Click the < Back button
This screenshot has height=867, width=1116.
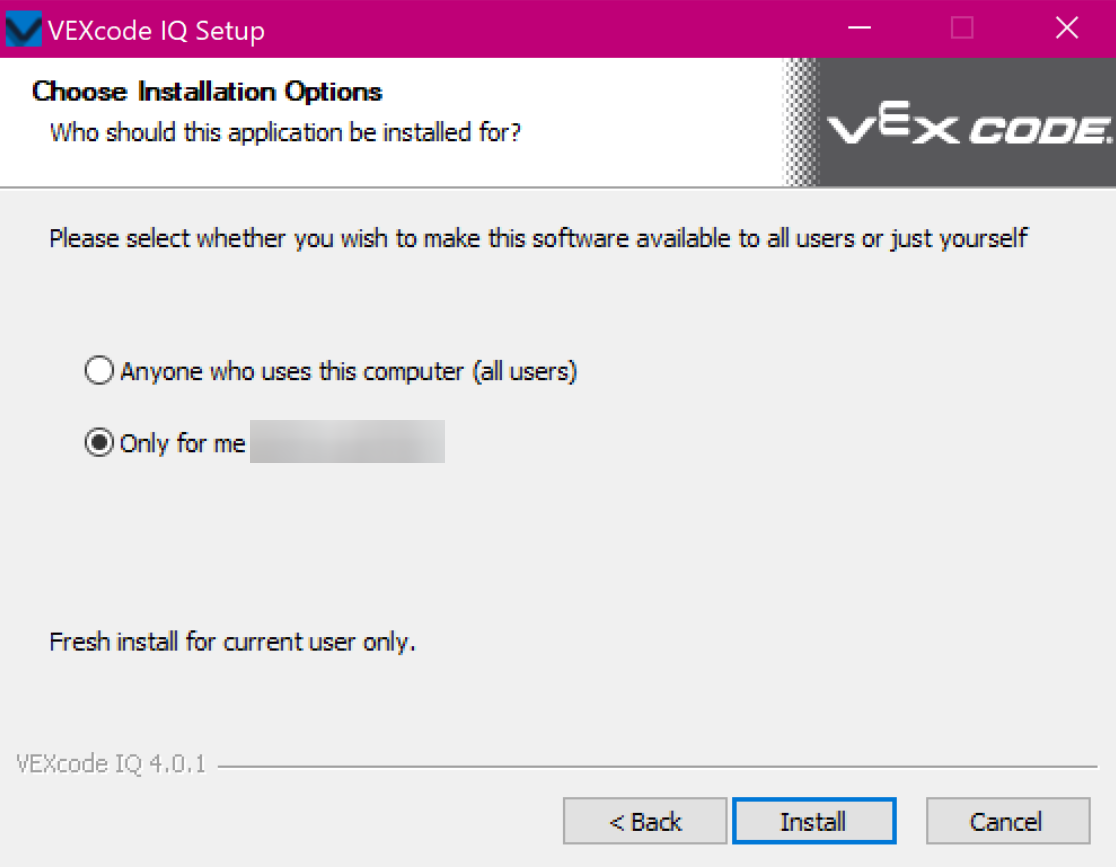644,820
